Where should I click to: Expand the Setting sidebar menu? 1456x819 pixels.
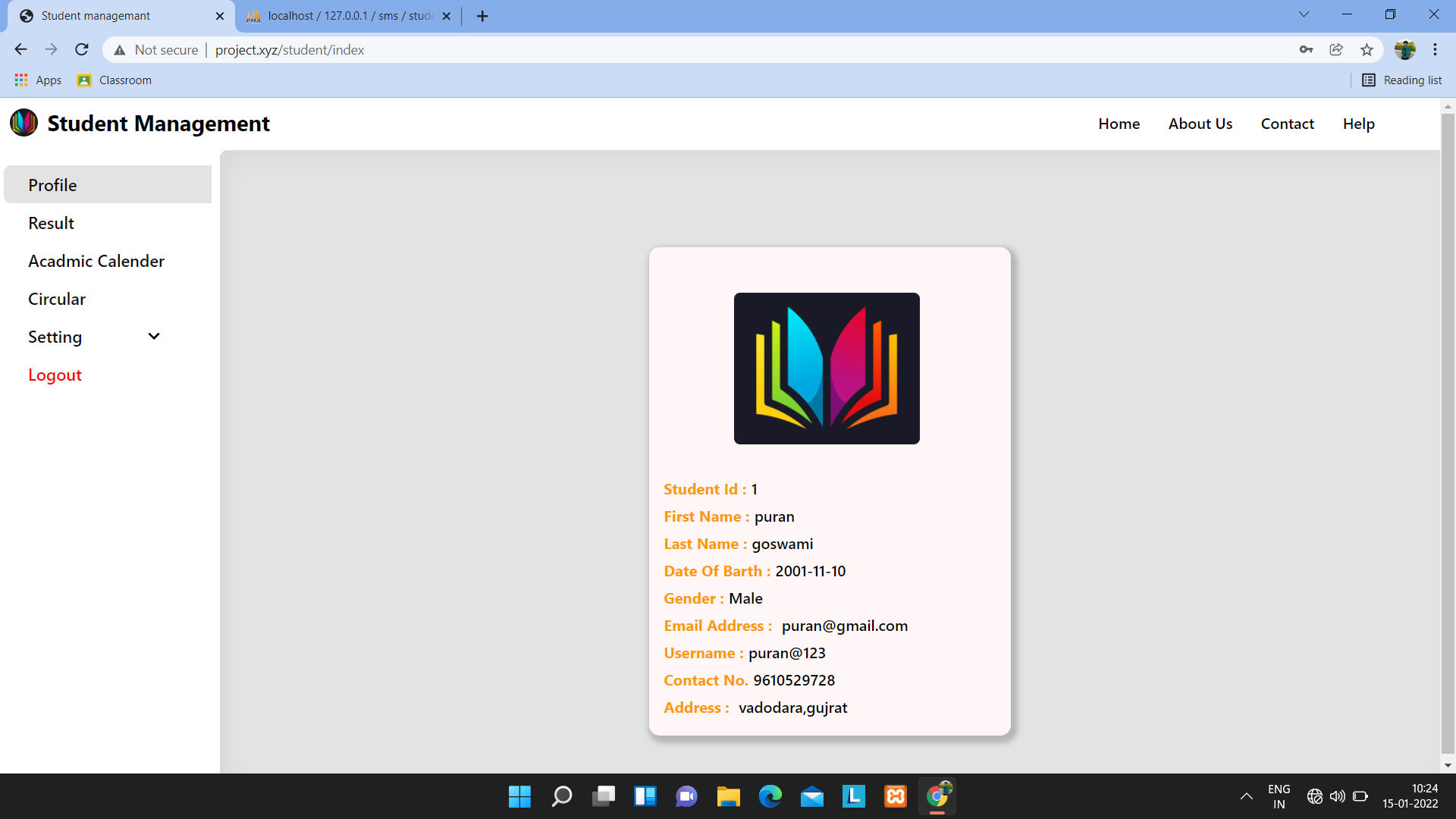tap(153, 336)
